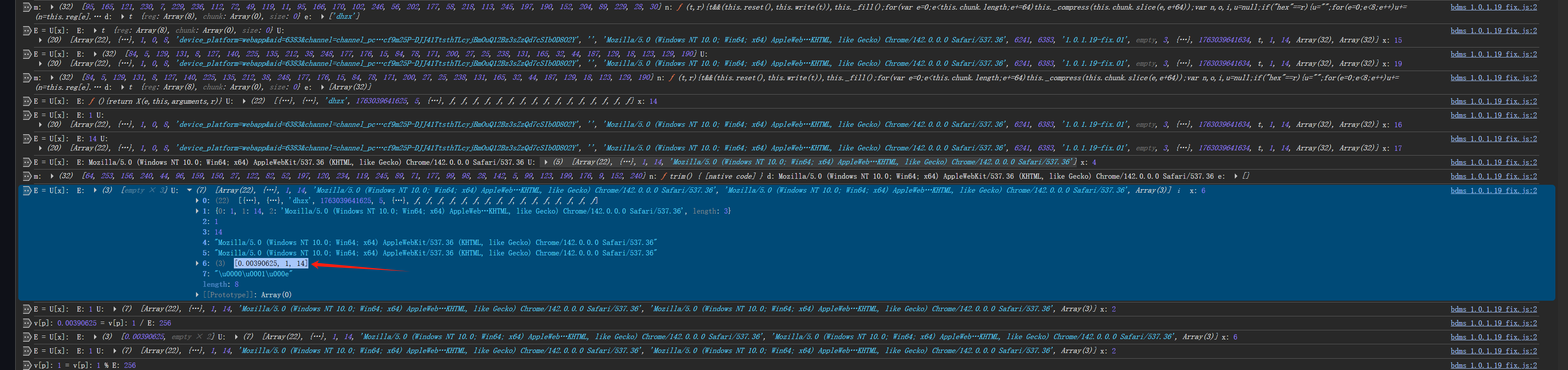
Task: Click the log icon beside the E: 14 U: entry
Action: (26, 139)
